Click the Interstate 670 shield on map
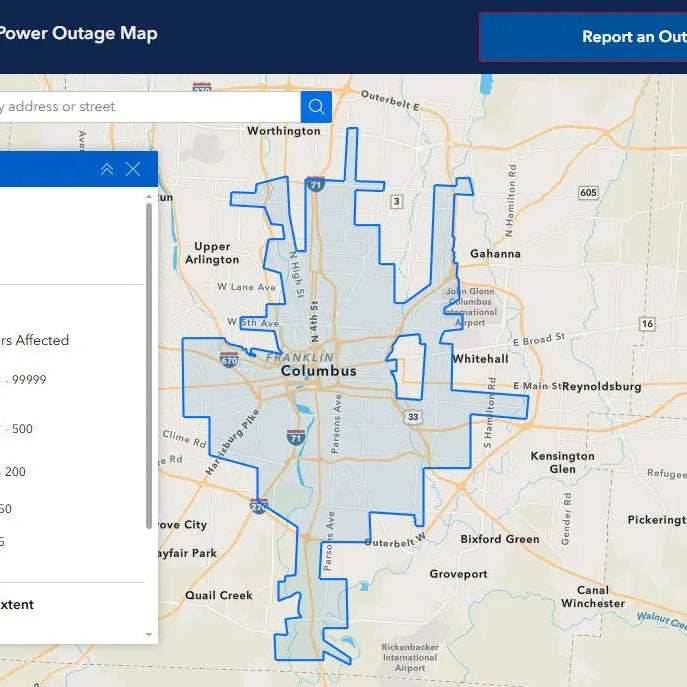The height and width of the screenshot is (687, 687). [229, 359]
